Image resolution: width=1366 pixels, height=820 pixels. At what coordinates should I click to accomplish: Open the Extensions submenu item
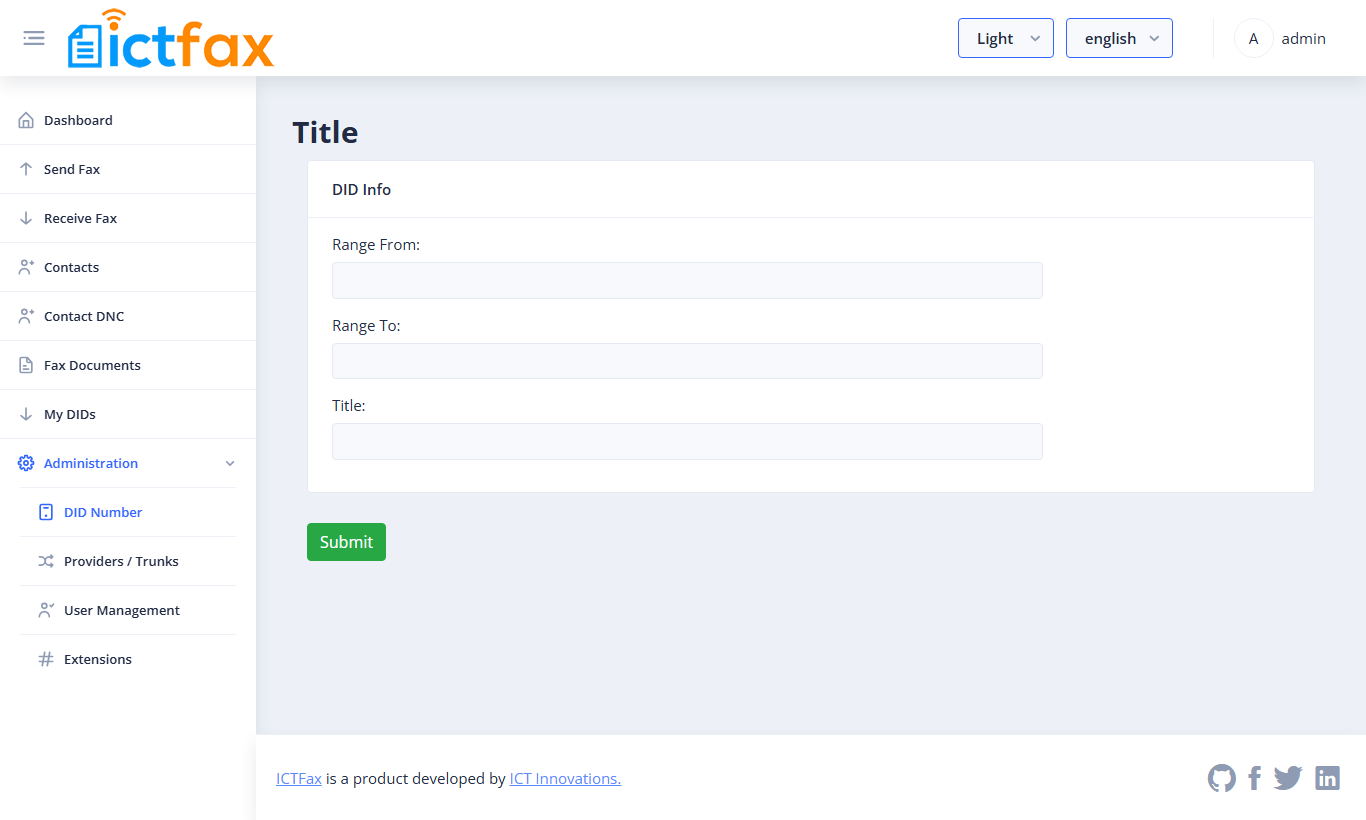(128, 659)
